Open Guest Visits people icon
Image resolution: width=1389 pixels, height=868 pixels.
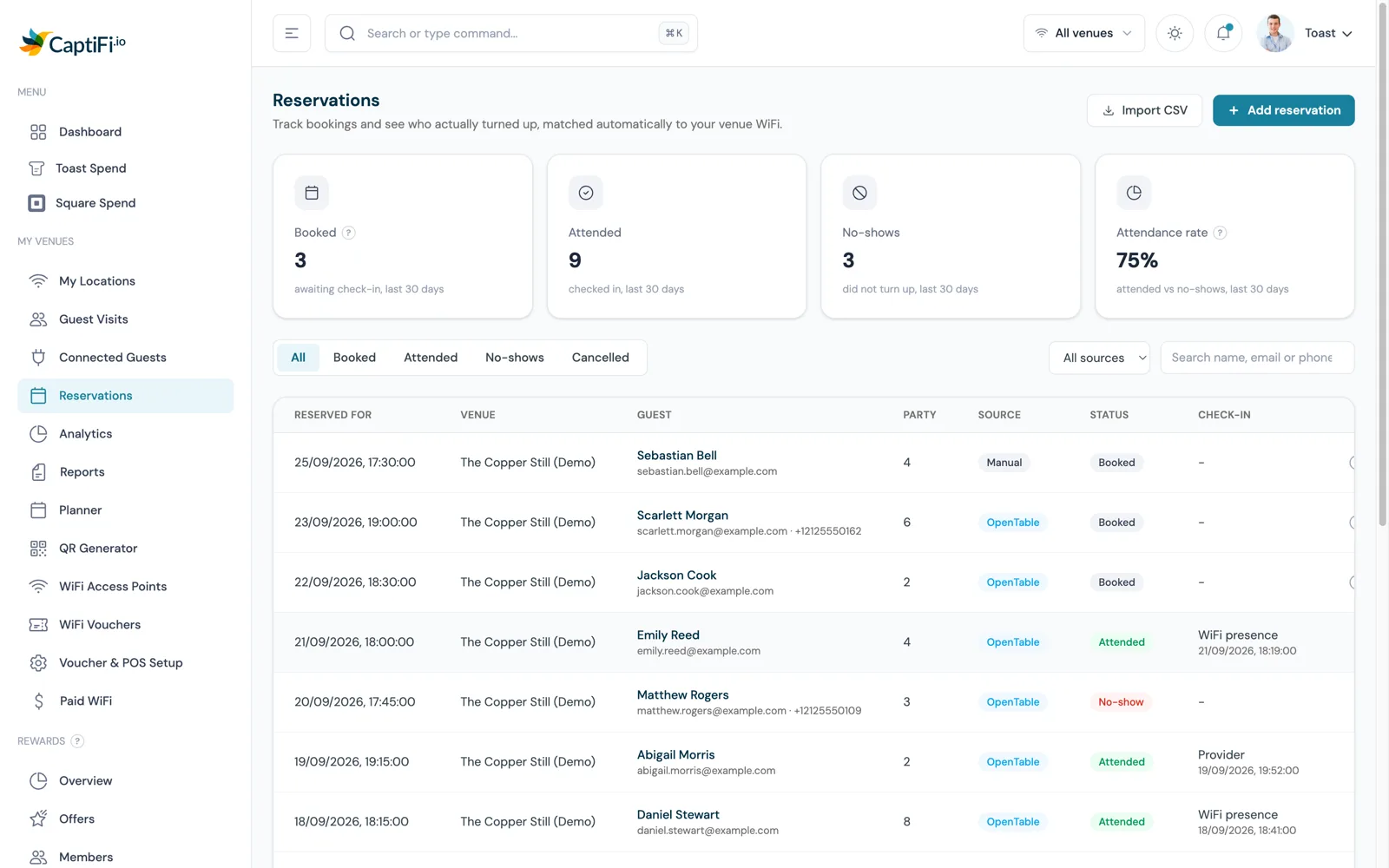pos(38,319)
